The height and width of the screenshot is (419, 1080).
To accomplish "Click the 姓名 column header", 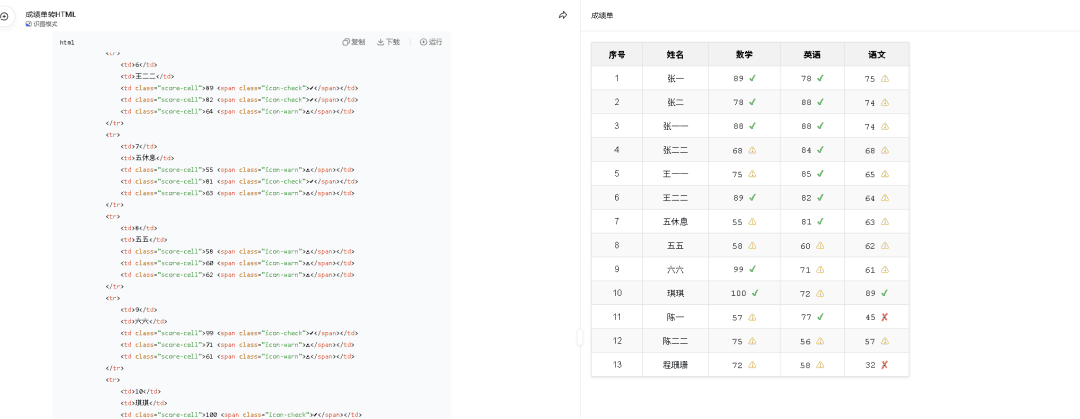I will 676,54.
